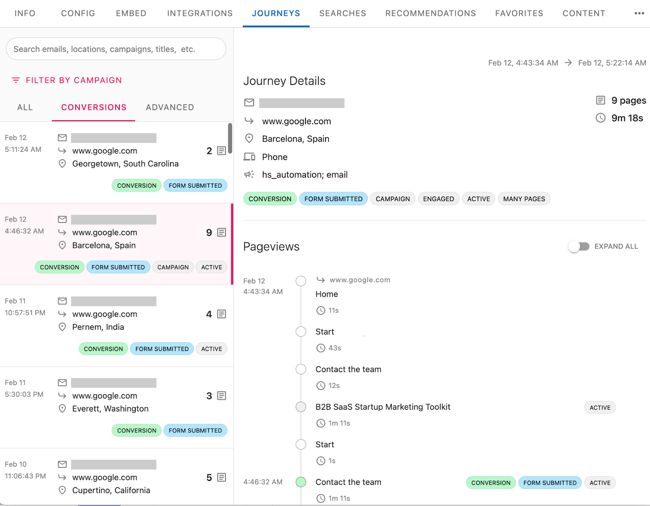Click the location pin icon on Everett row
This screenshot has width=650, height=506.
pos(62,409)
